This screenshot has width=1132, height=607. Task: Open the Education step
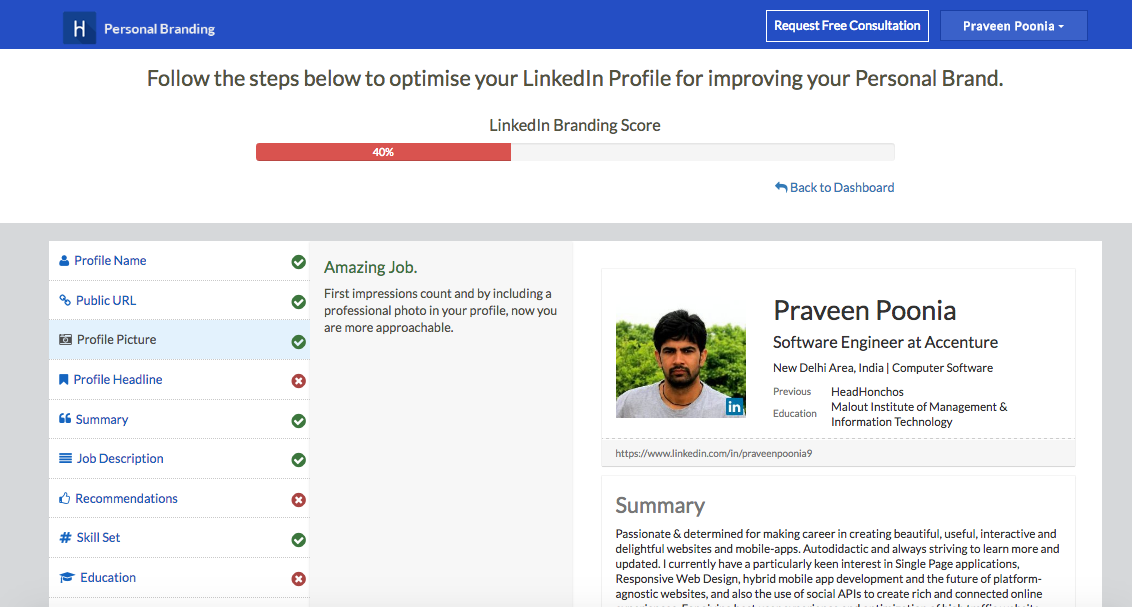pyautogui.click(x=179, y=577)
